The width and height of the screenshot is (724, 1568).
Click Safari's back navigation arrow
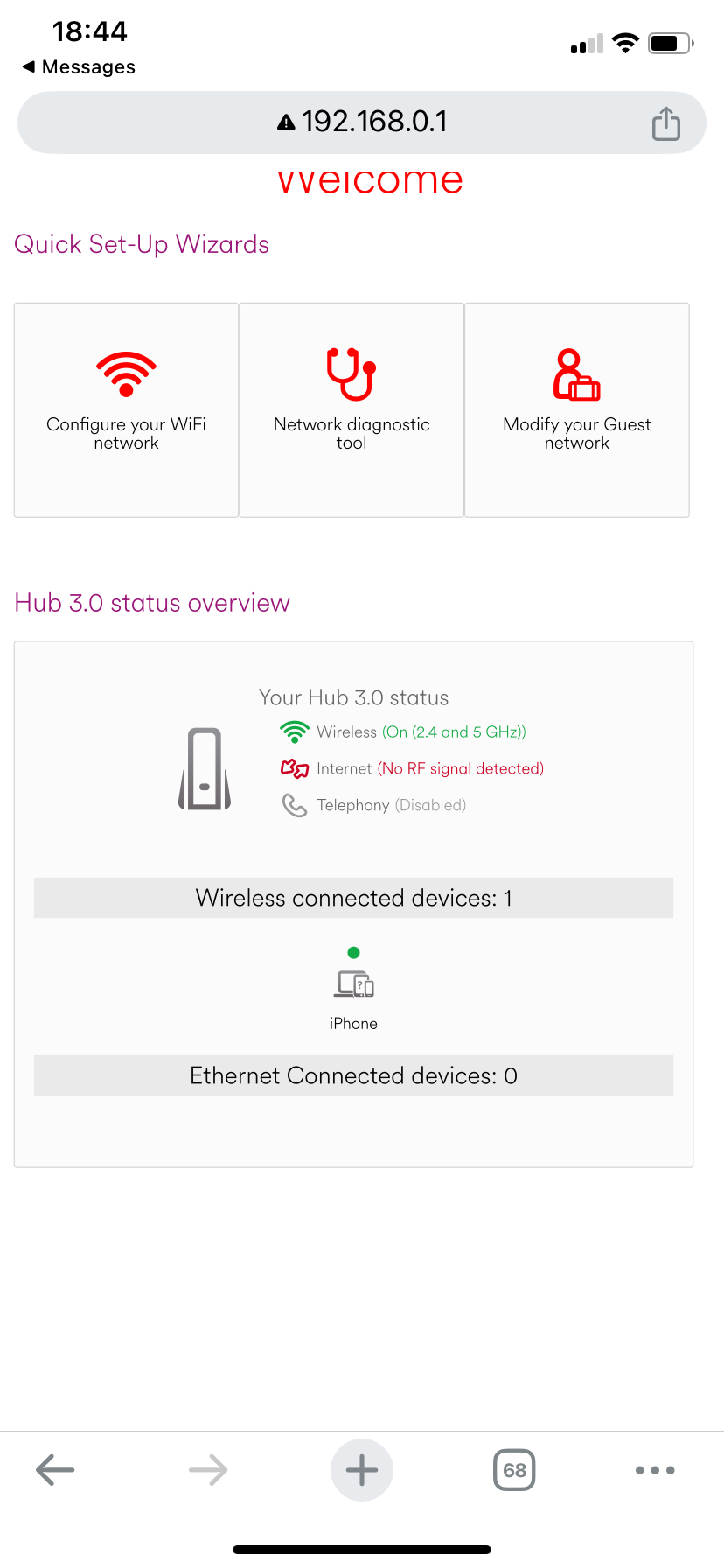[54, 1469]
